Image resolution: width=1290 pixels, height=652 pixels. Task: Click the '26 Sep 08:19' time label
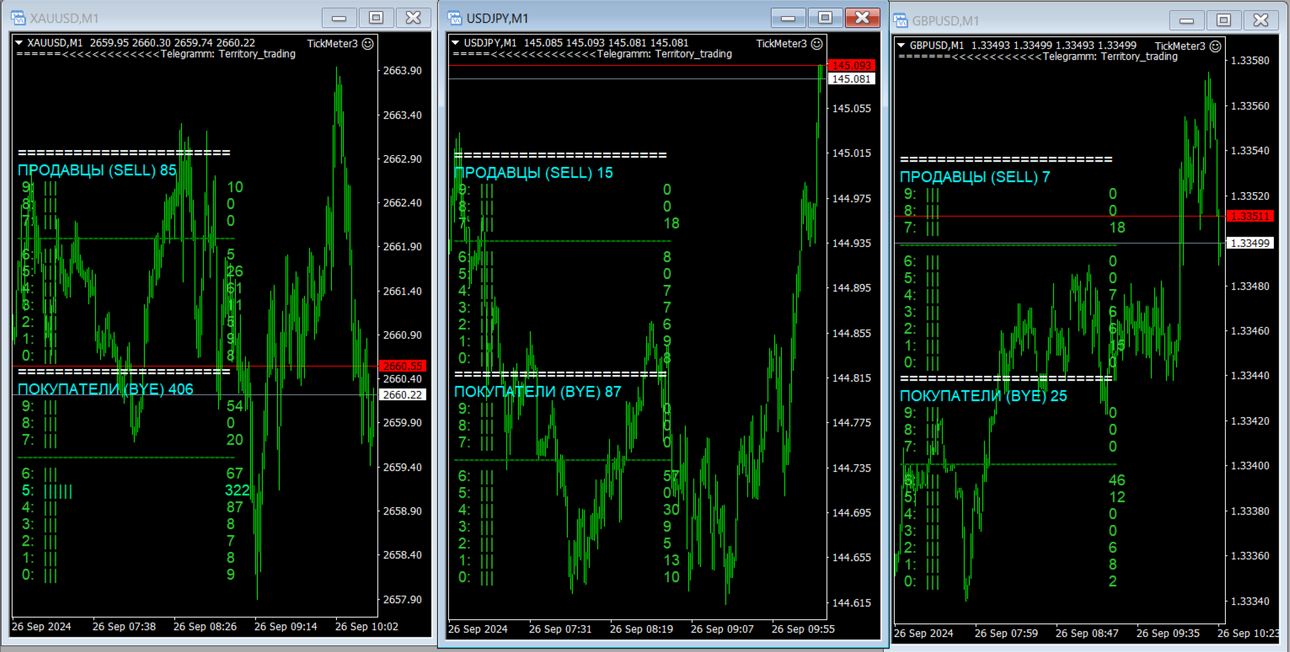(x=642, y=630)
